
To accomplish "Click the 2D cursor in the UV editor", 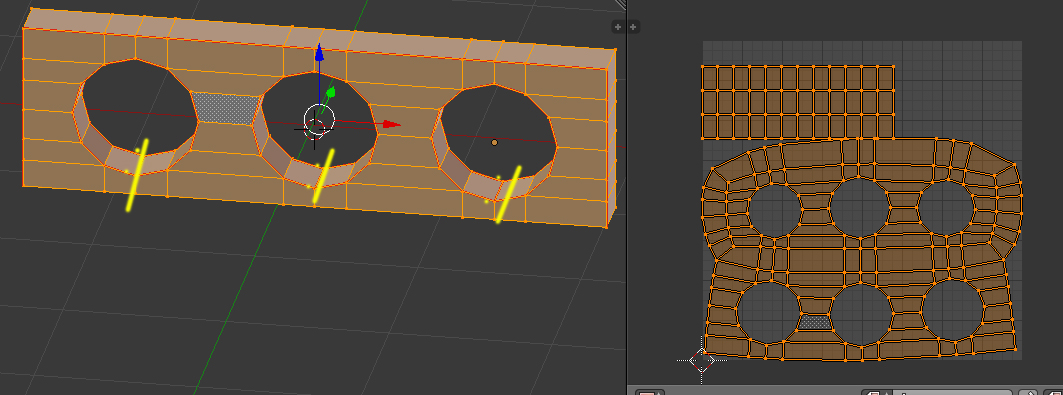I will [x=702, y=360].
